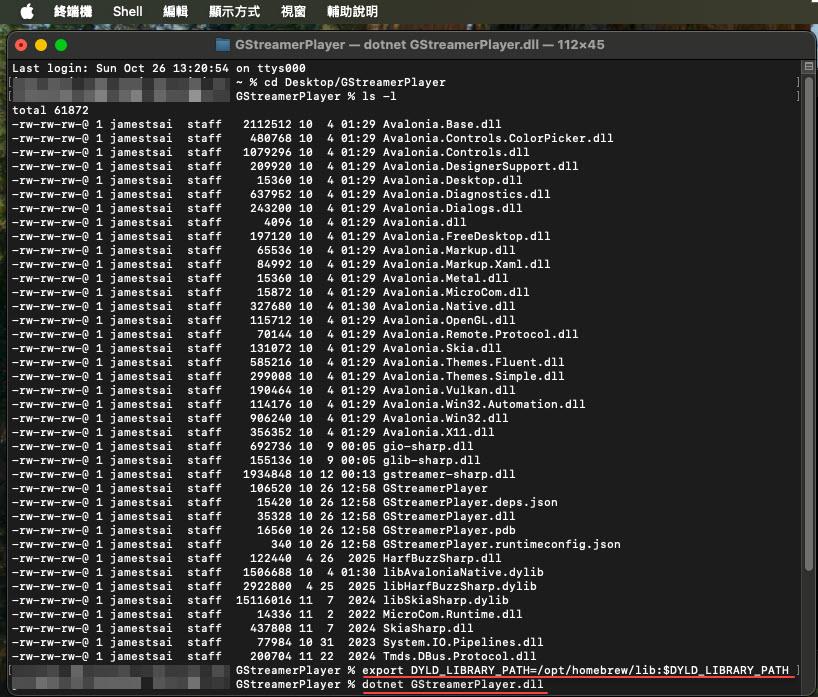Click the gstreamer-sharp.dll entry in listing
The height and width of the screenshot is (697, 818).
click(x=449, y=474)
